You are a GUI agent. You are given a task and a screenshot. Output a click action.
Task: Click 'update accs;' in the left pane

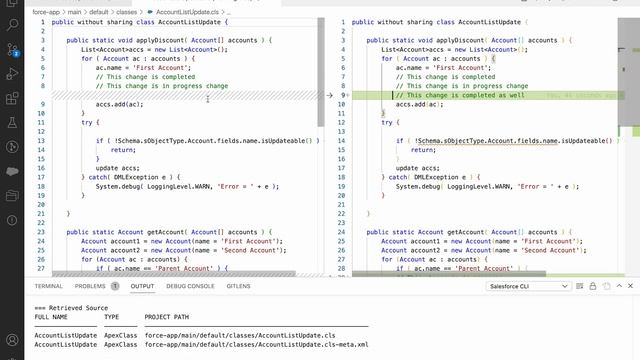(118, 168)
